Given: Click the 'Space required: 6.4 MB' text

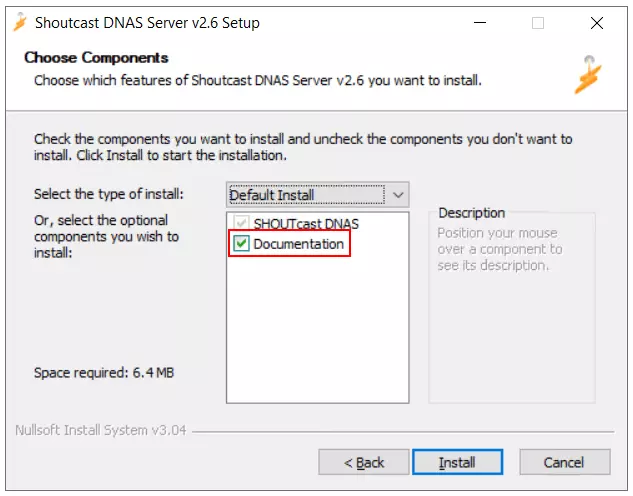Looking at the screenshot, I should click(104, 373).
